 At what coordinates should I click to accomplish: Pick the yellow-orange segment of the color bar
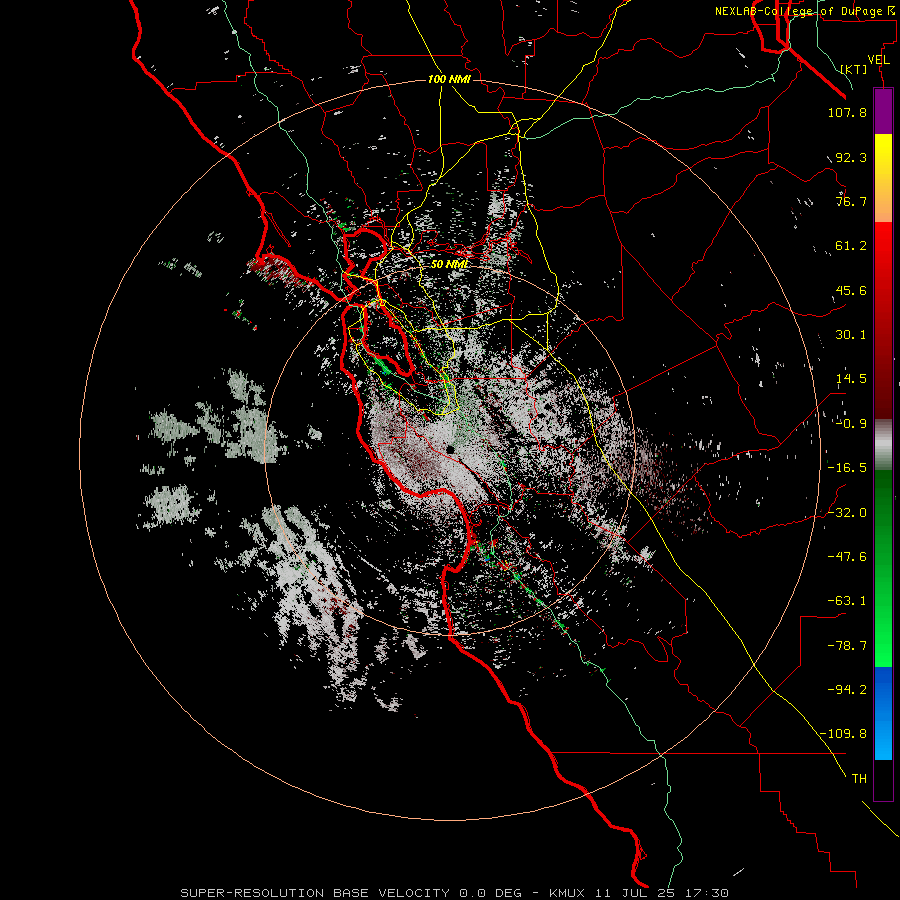pyautogui.click(x=883, y=178)
